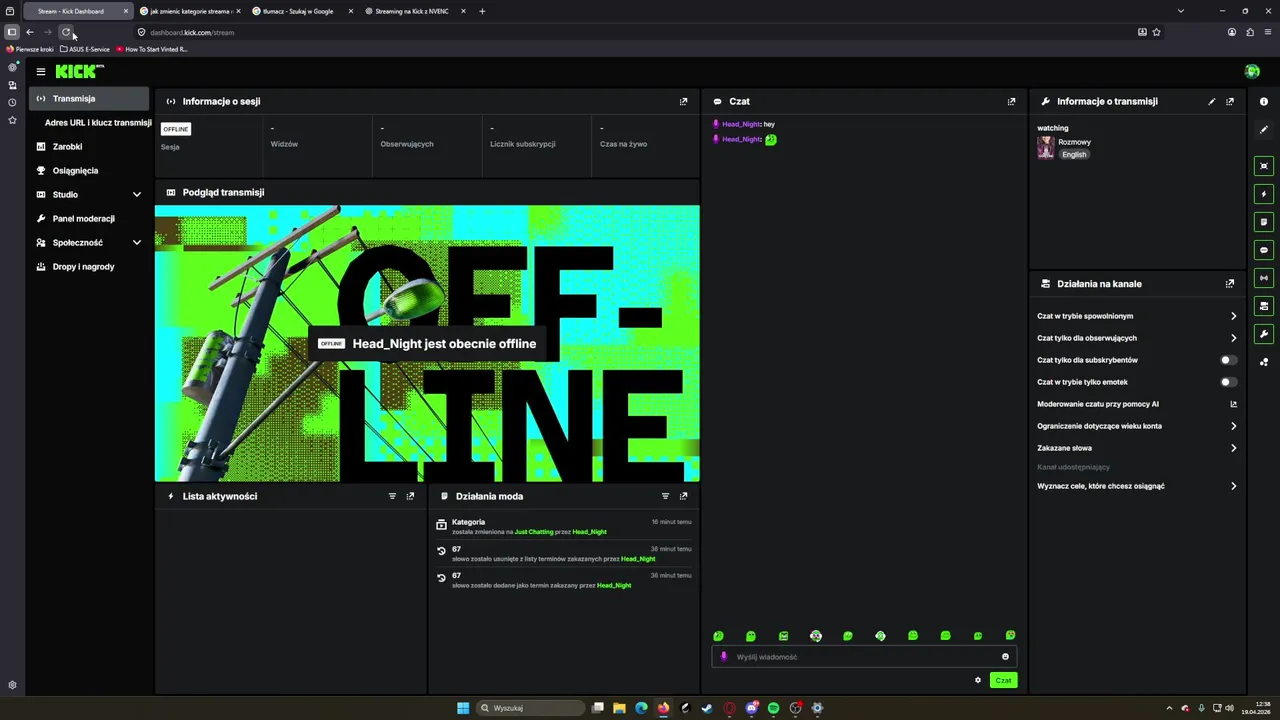Viewport: 1280px width, 720px height.
Task: Open the hamburger menu next to Kick logo
Action: click(41, 72)
